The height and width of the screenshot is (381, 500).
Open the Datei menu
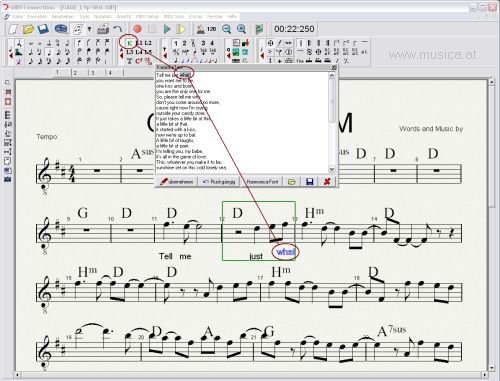pos(17,16)
